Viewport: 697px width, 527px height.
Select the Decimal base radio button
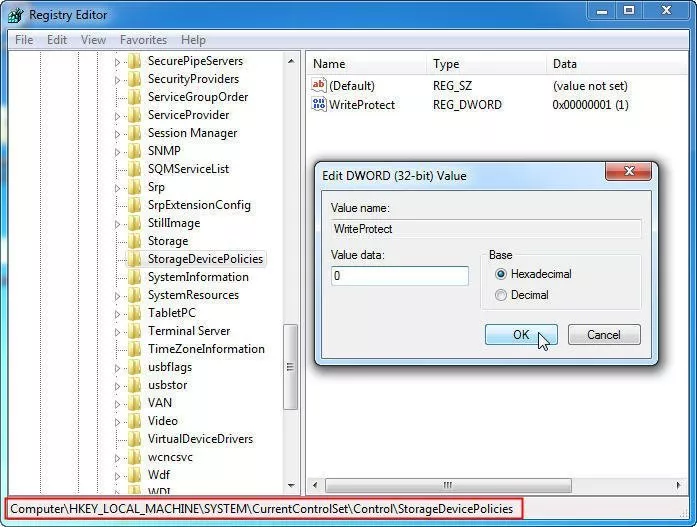point(501,295)
